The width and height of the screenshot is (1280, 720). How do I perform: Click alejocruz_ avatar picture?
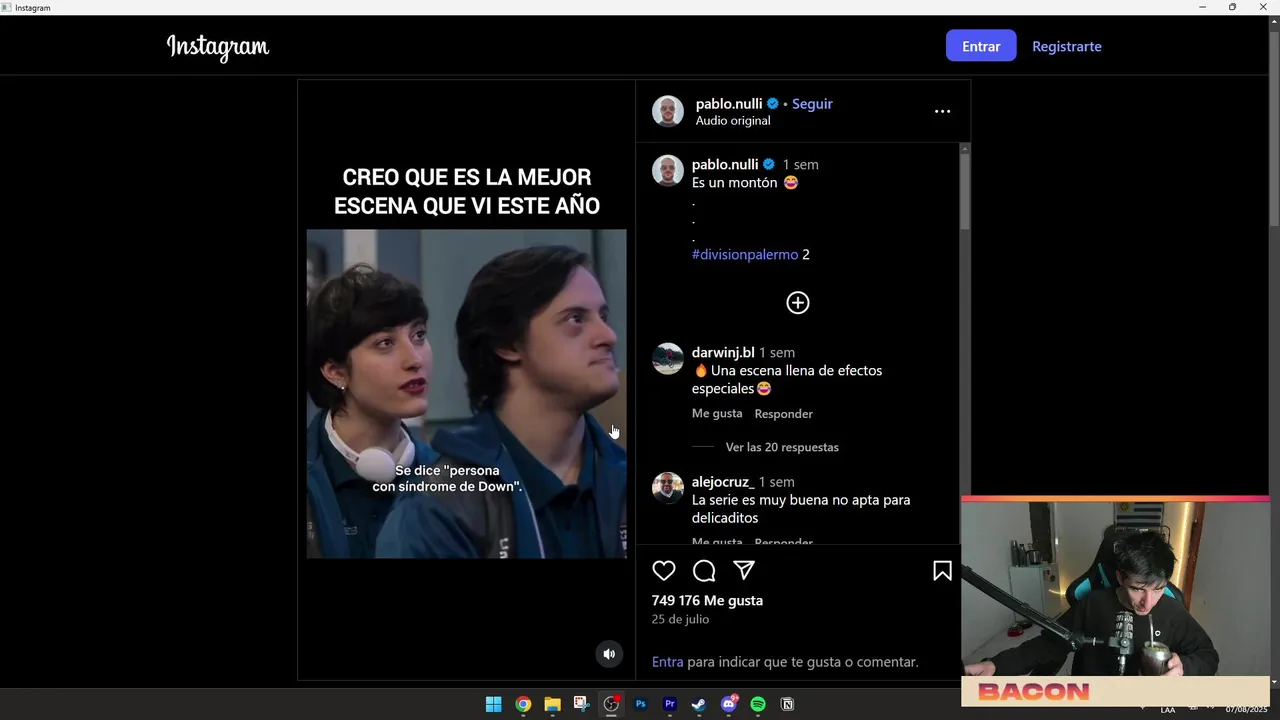coord(668,487)
